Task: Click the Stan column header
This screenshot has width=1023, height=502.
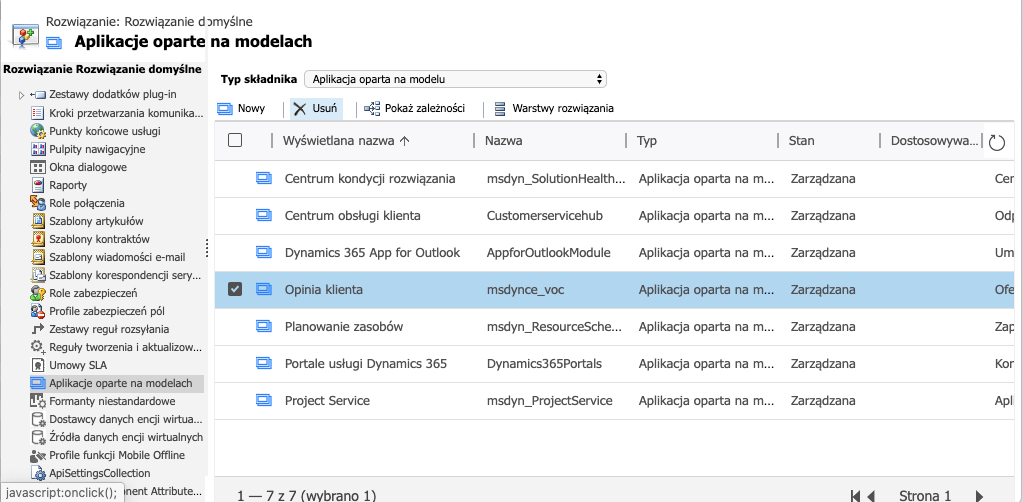Action: coord(801,141)
